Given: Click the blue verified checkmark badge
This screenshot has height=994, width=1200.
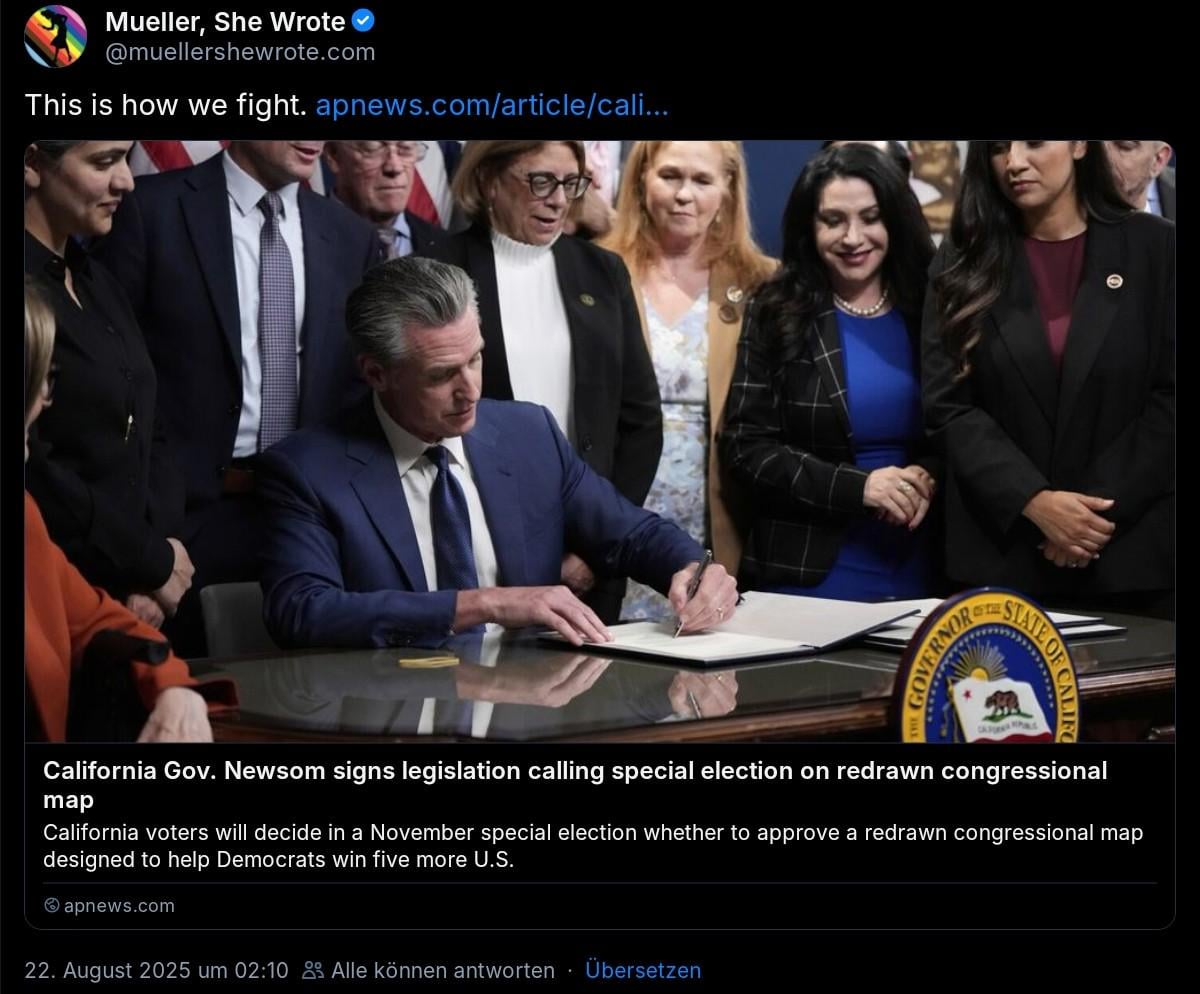Looking at the screenshot, I should (x=364, y=20).
